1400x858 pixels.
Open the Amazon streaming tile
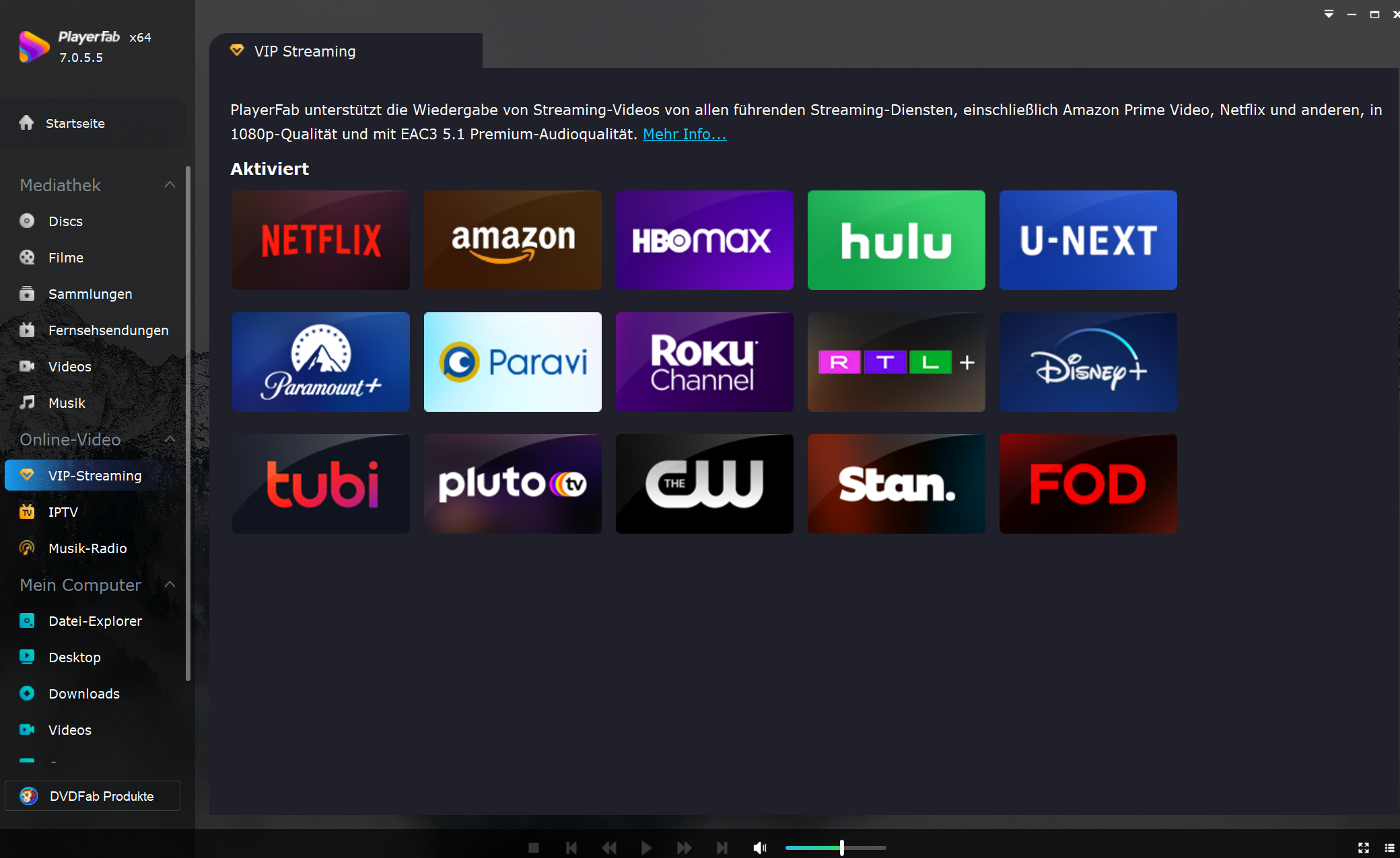click(x=513, y=240)
